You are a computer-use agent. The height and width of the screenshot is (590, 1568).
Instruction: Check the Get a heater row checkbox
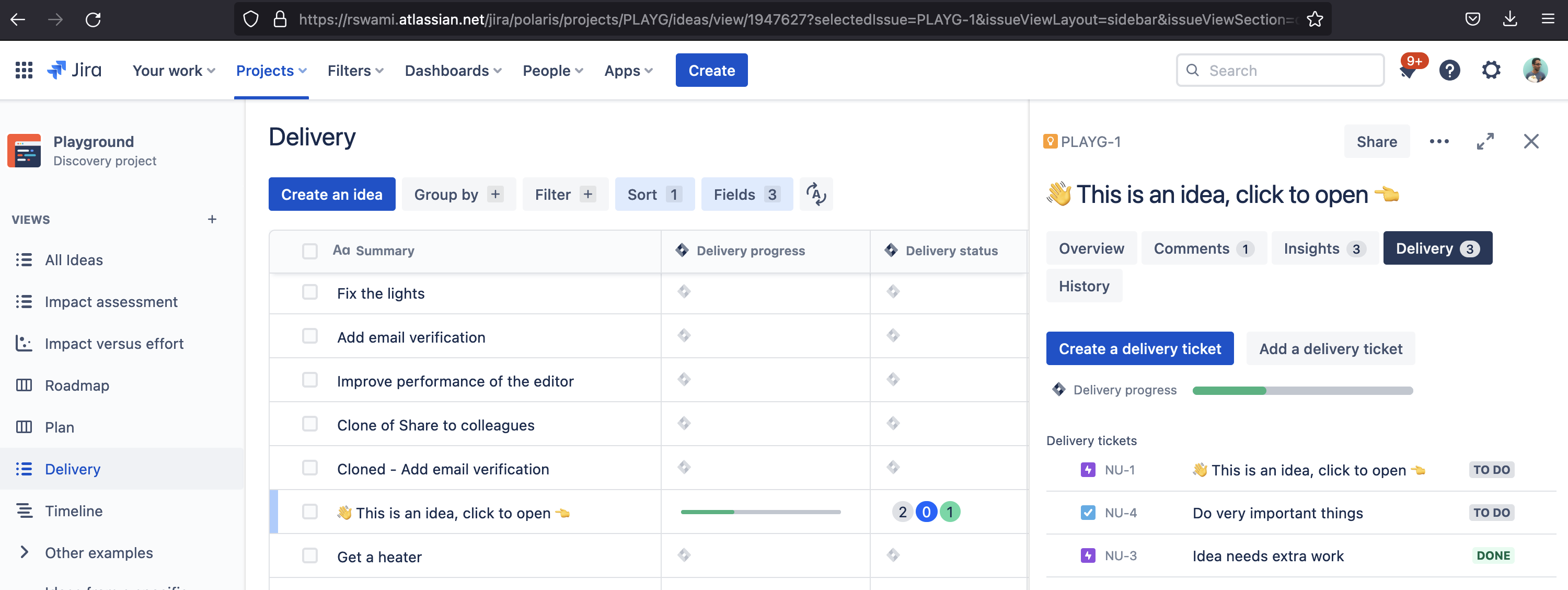pos(310,556)
